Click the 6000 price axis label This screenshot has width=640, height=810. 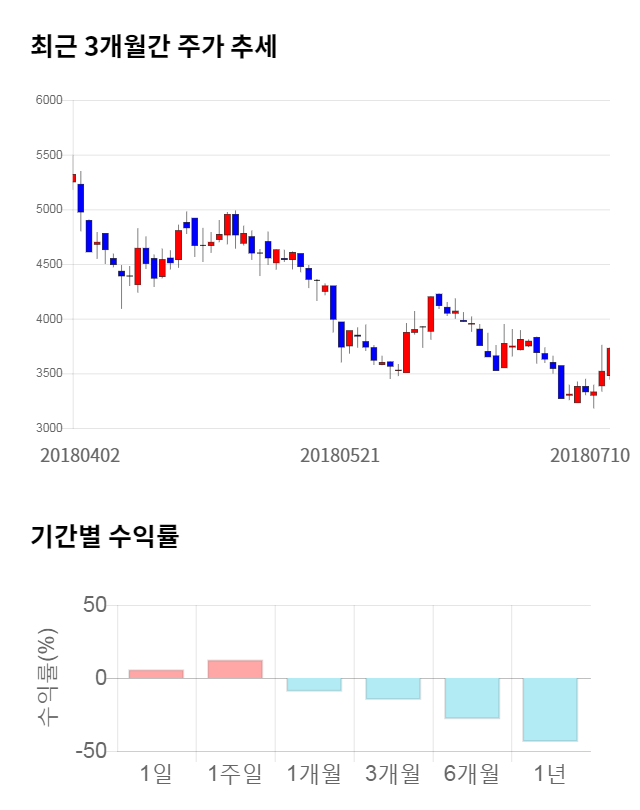pos(50,101)
